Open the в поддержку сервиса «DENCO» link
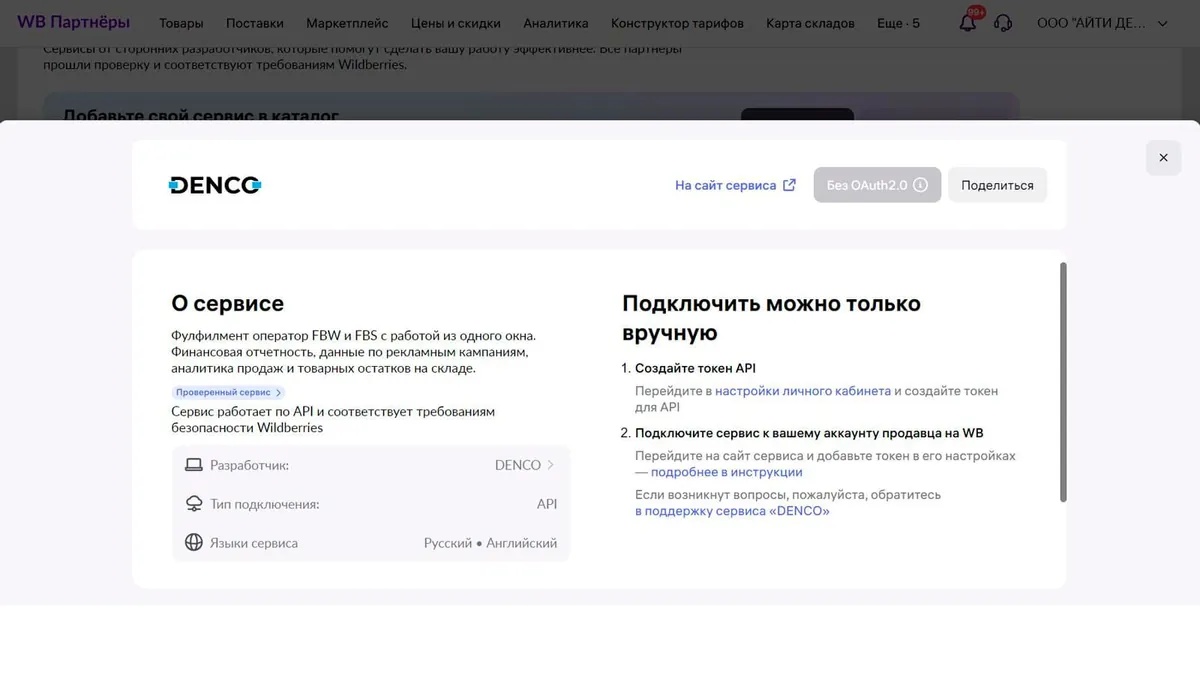The height and width of the screenshot is (675, 1200). (732, 511)
